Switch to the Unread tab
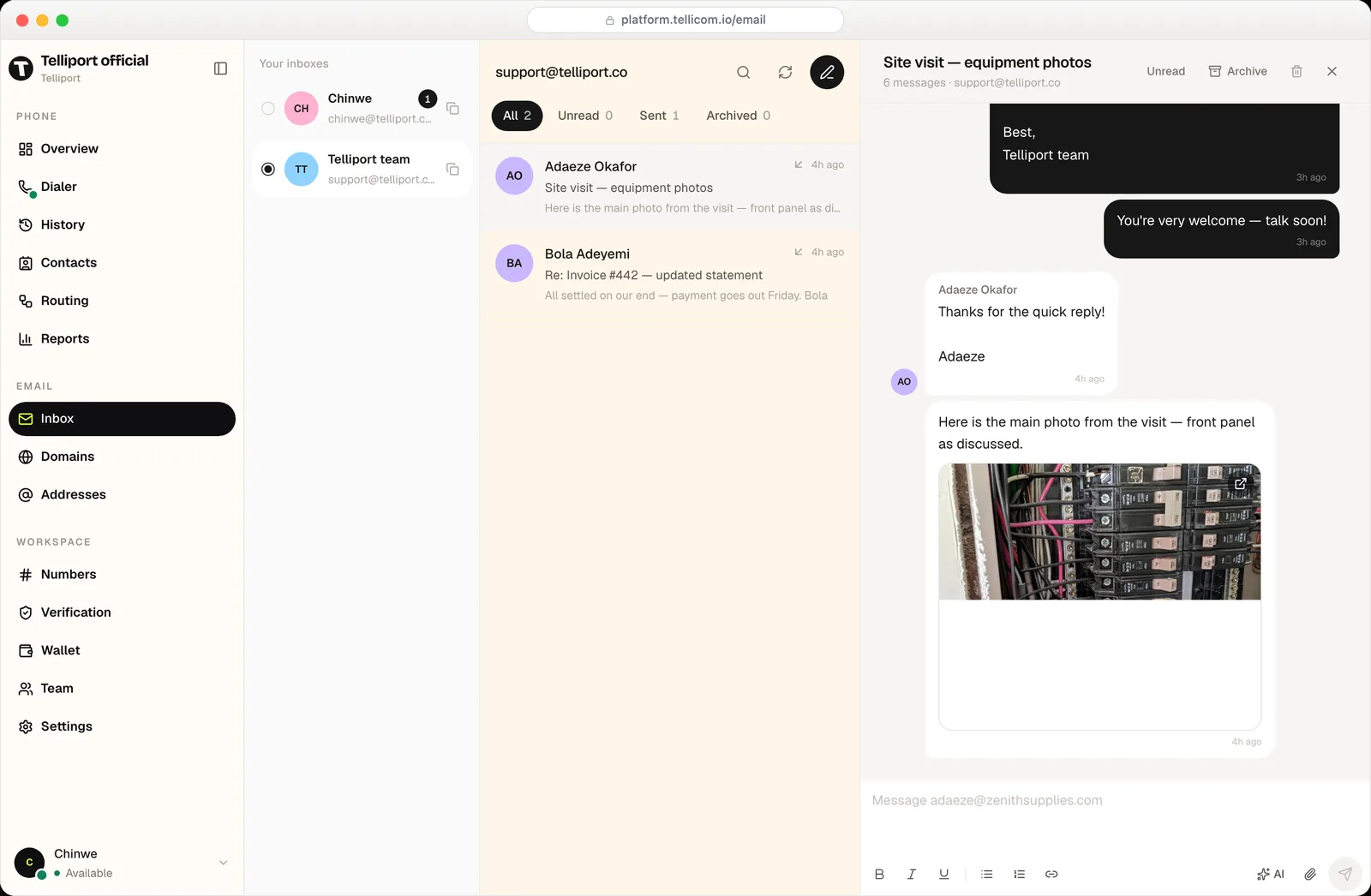 tap(585, 116)
